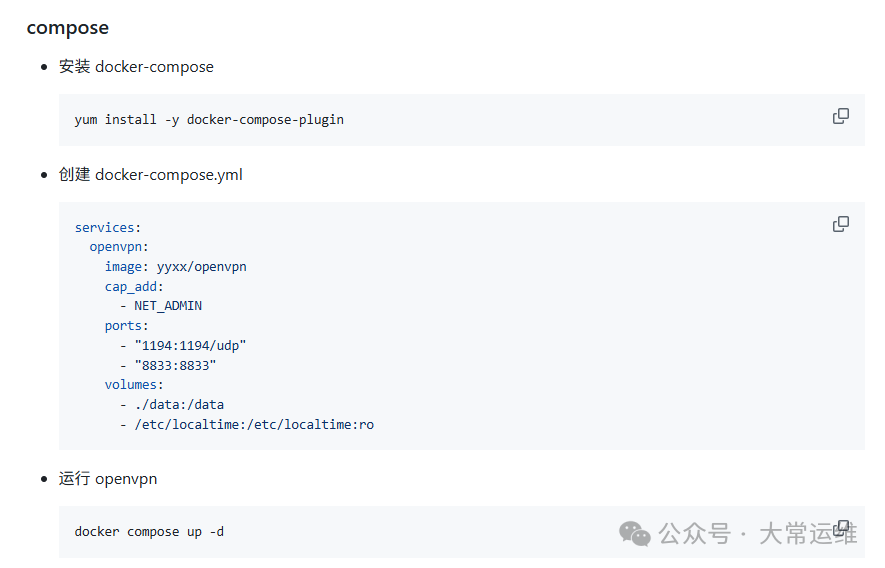Click the cap_add: key
Viewport: 885px width, 568px height.
[134, 286]
